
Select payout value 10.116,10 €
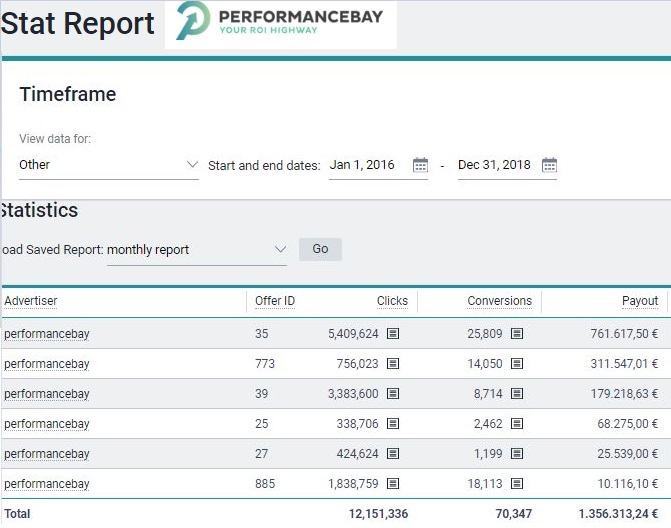[628, 484]
